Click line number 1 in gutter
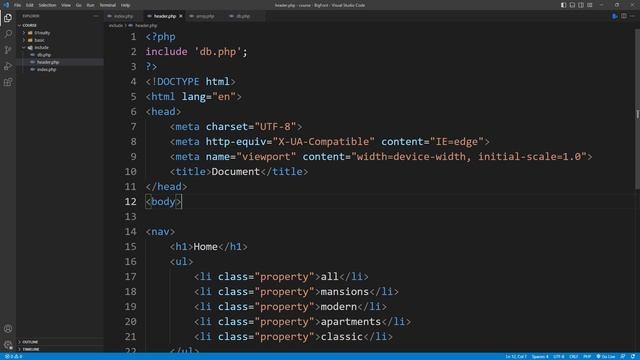Screen dimensions: 640x360 coord(133,37)
